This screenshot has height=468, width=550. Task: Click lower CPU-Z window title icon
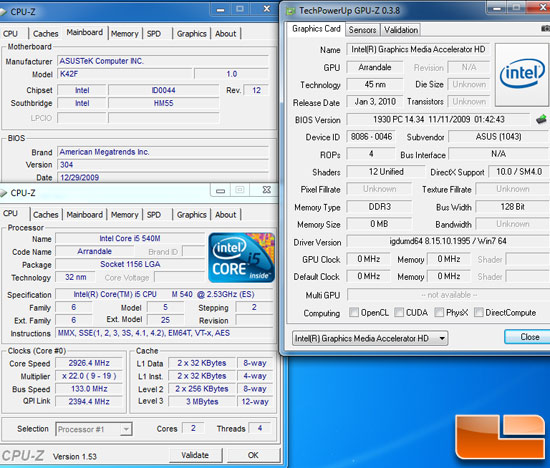(x=3, y=193)
